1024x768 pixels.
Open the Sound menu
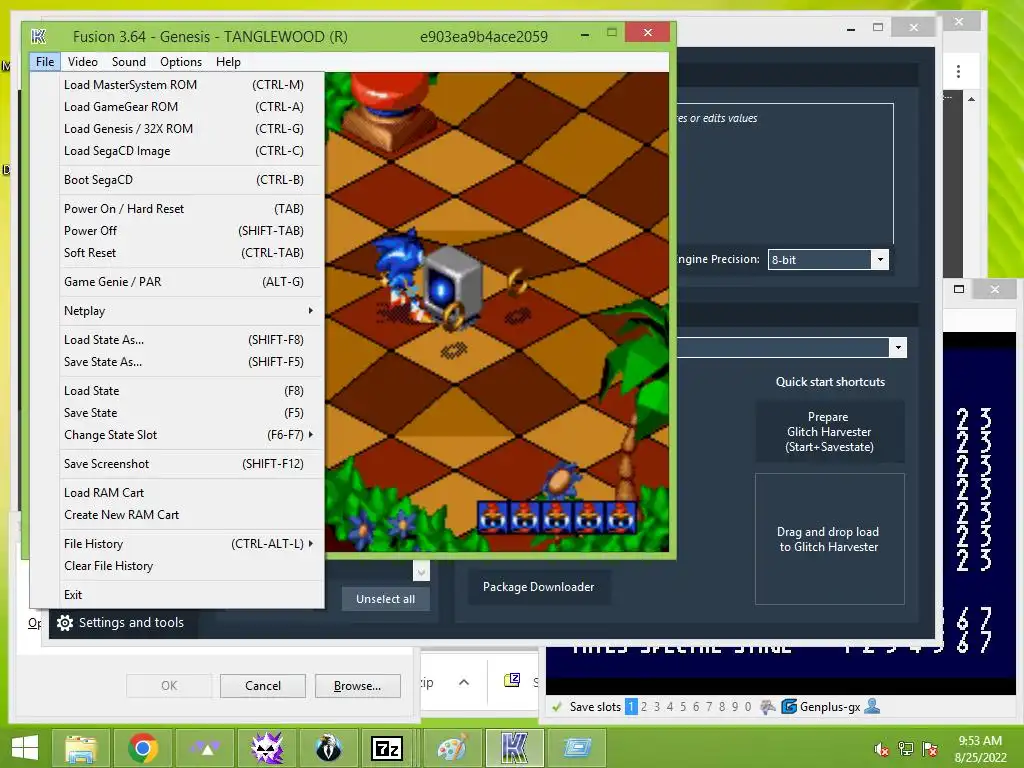click(129, 62)
